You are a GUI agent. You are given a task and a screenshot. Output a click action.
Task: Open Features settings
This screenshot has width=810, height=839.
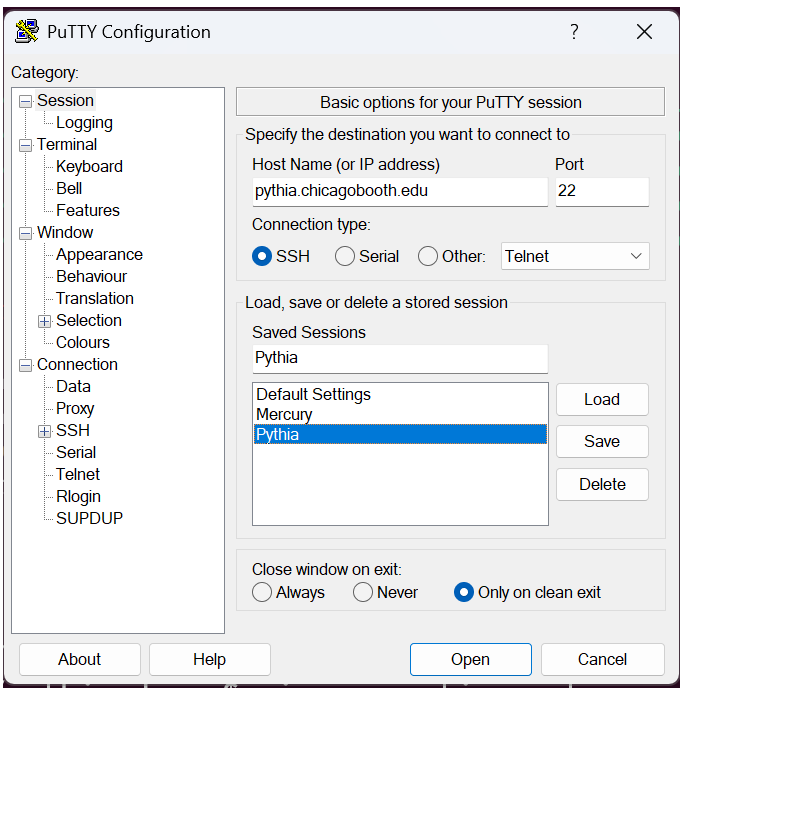(88, 210)
